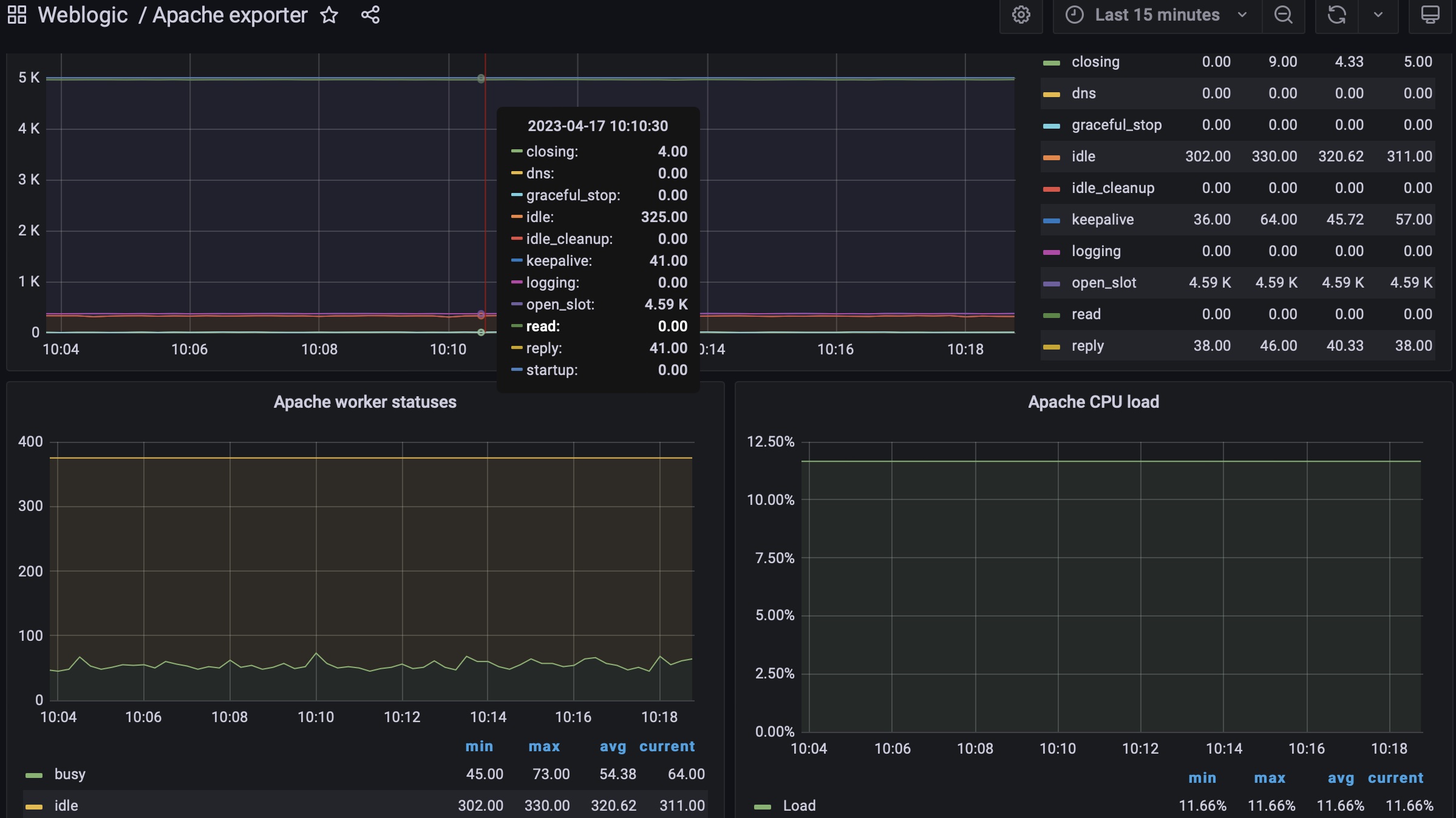Screen dimensions: 1456x818
Task: Toggle the read series in legend
Action: click(x=1086, y=314)
